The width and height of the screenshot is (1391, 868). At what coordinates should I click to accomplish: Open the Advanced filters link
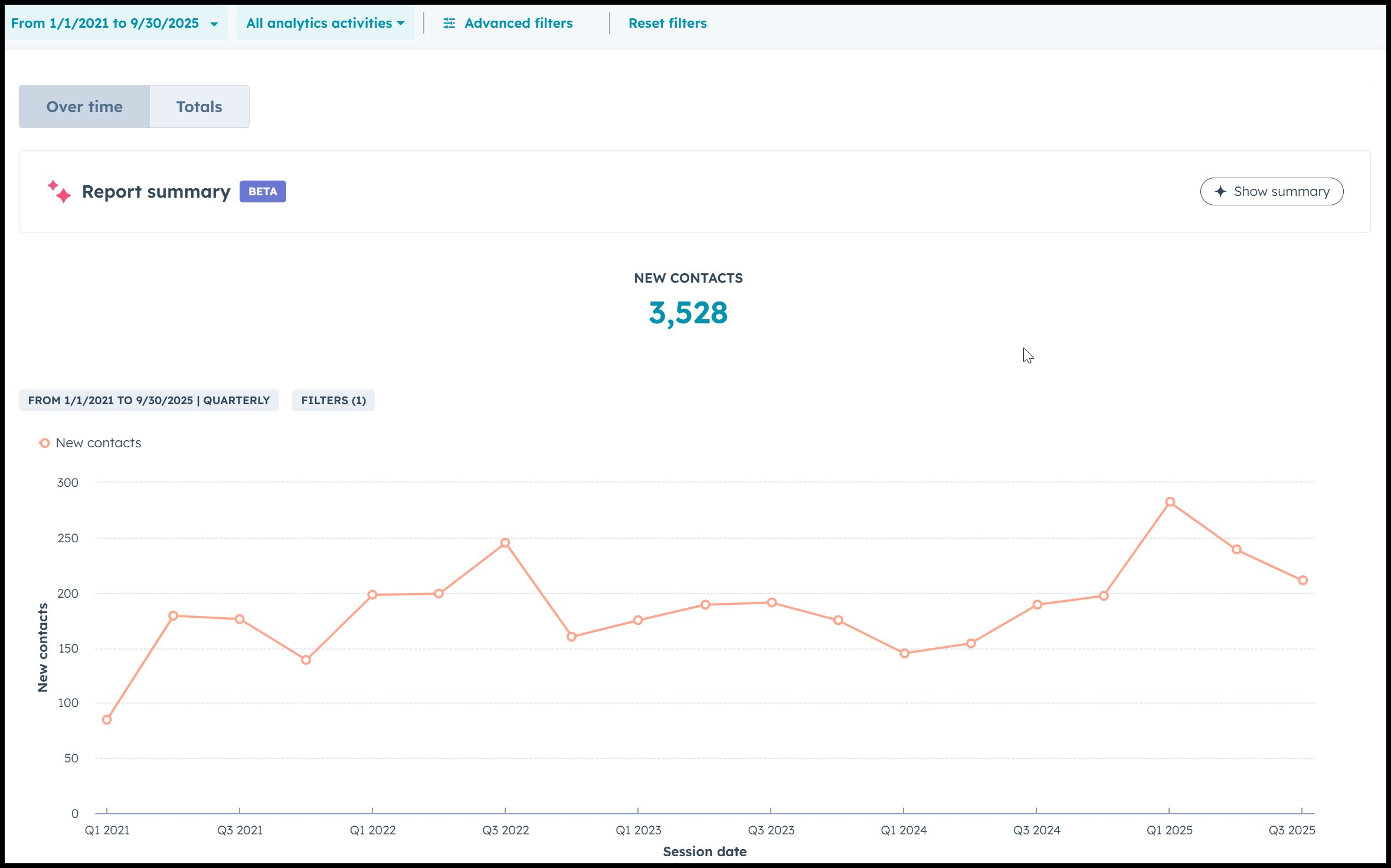[518, 24]
